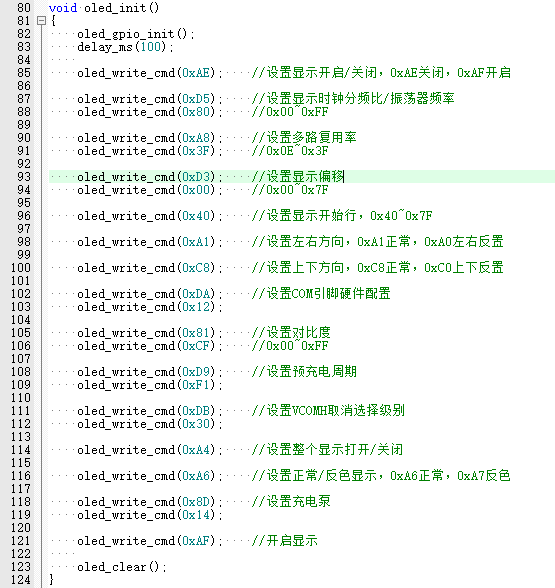Click the comment '//设置多路复用率'
Viewport: 555px width, 588px height.
point(304,138)
